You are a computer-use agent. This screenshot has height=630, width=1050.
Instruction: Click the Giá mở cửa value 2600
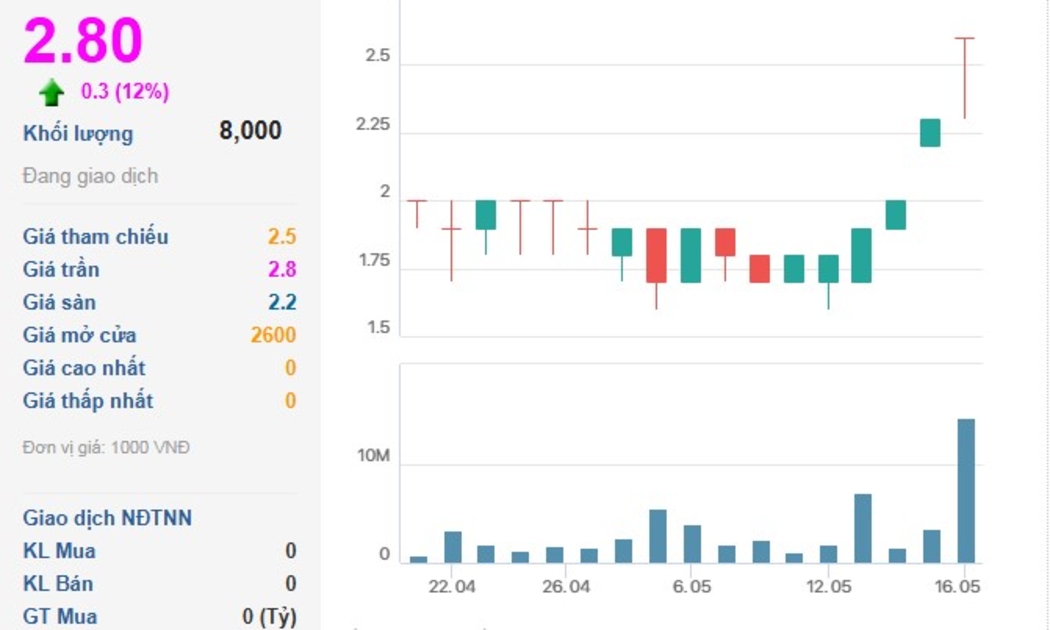pos(273,335)
